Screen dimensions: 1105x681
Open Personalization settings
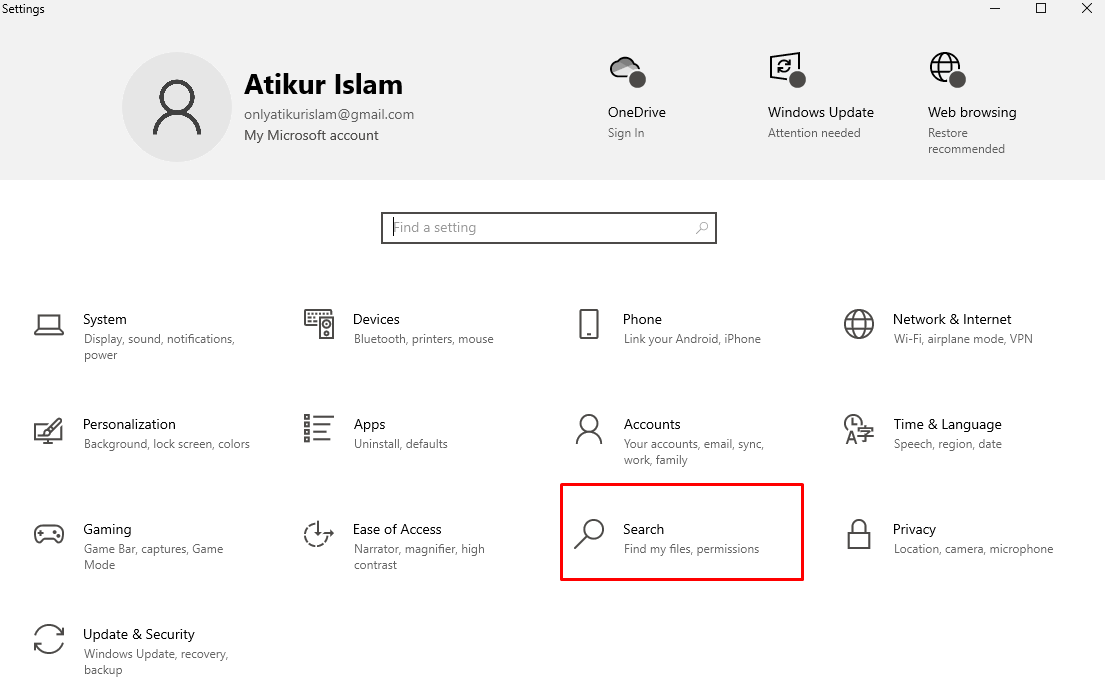129,424
